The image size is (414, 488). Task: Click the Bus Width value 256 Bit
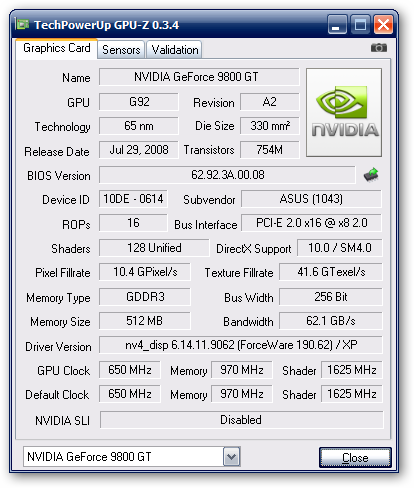coord(331,297)
